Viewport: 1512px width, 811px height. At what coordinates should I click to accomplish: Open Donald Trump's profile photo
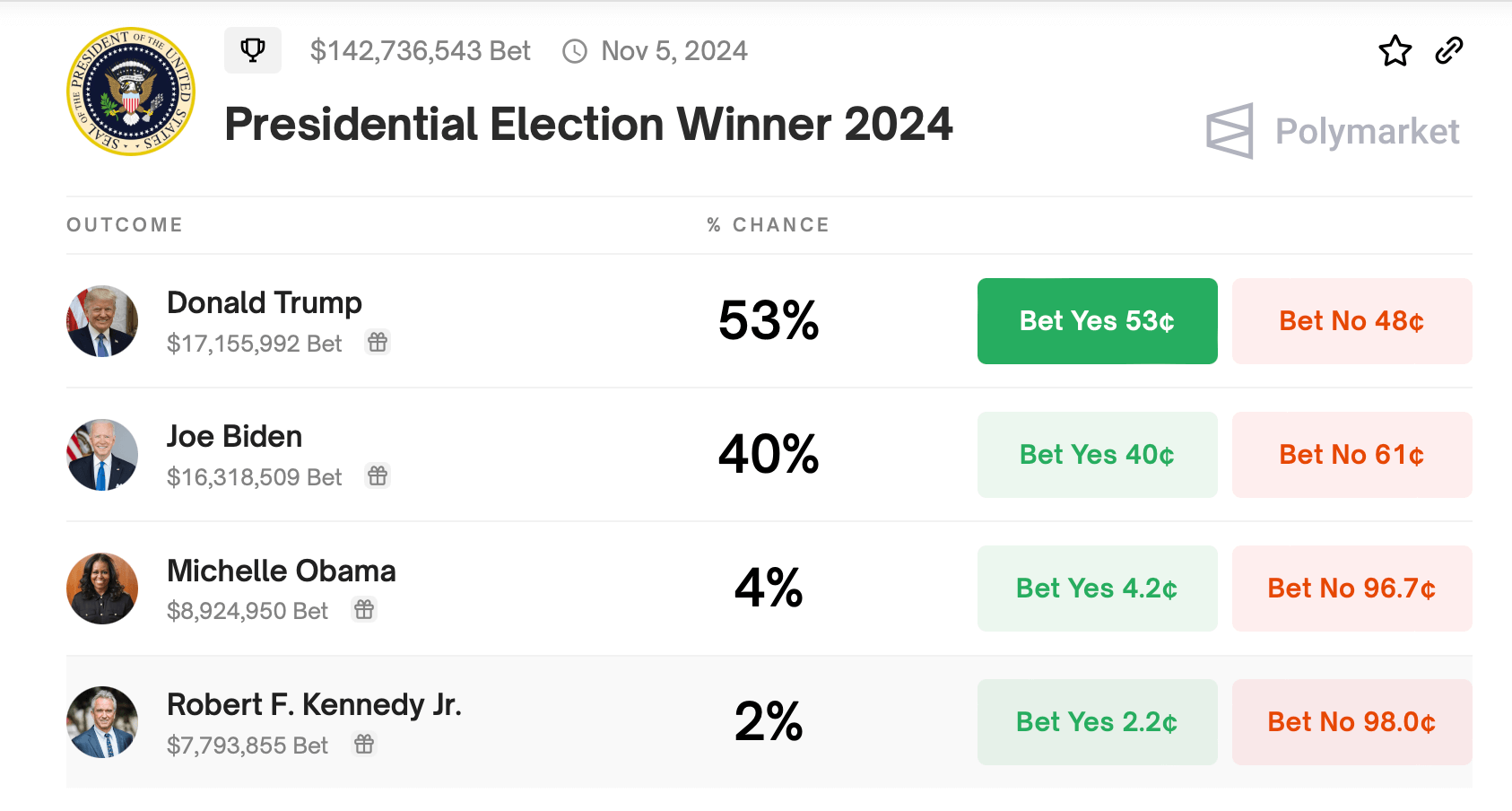coord(102,321)
